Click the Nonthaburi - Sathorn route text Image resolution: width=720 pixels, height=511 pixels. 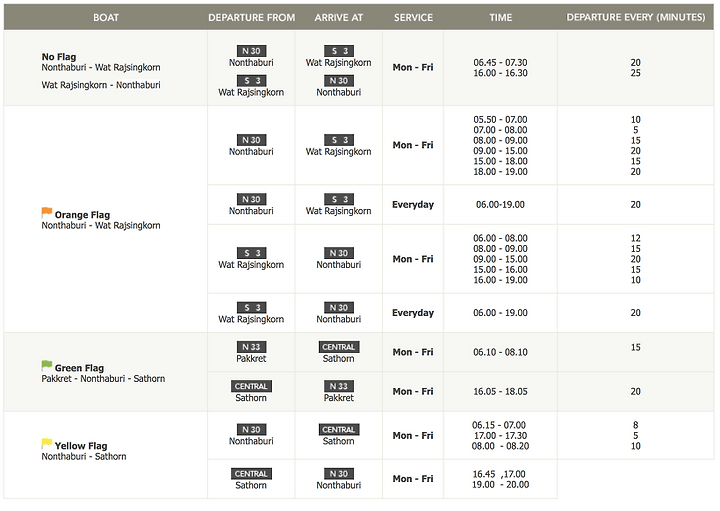click(84, 456)
